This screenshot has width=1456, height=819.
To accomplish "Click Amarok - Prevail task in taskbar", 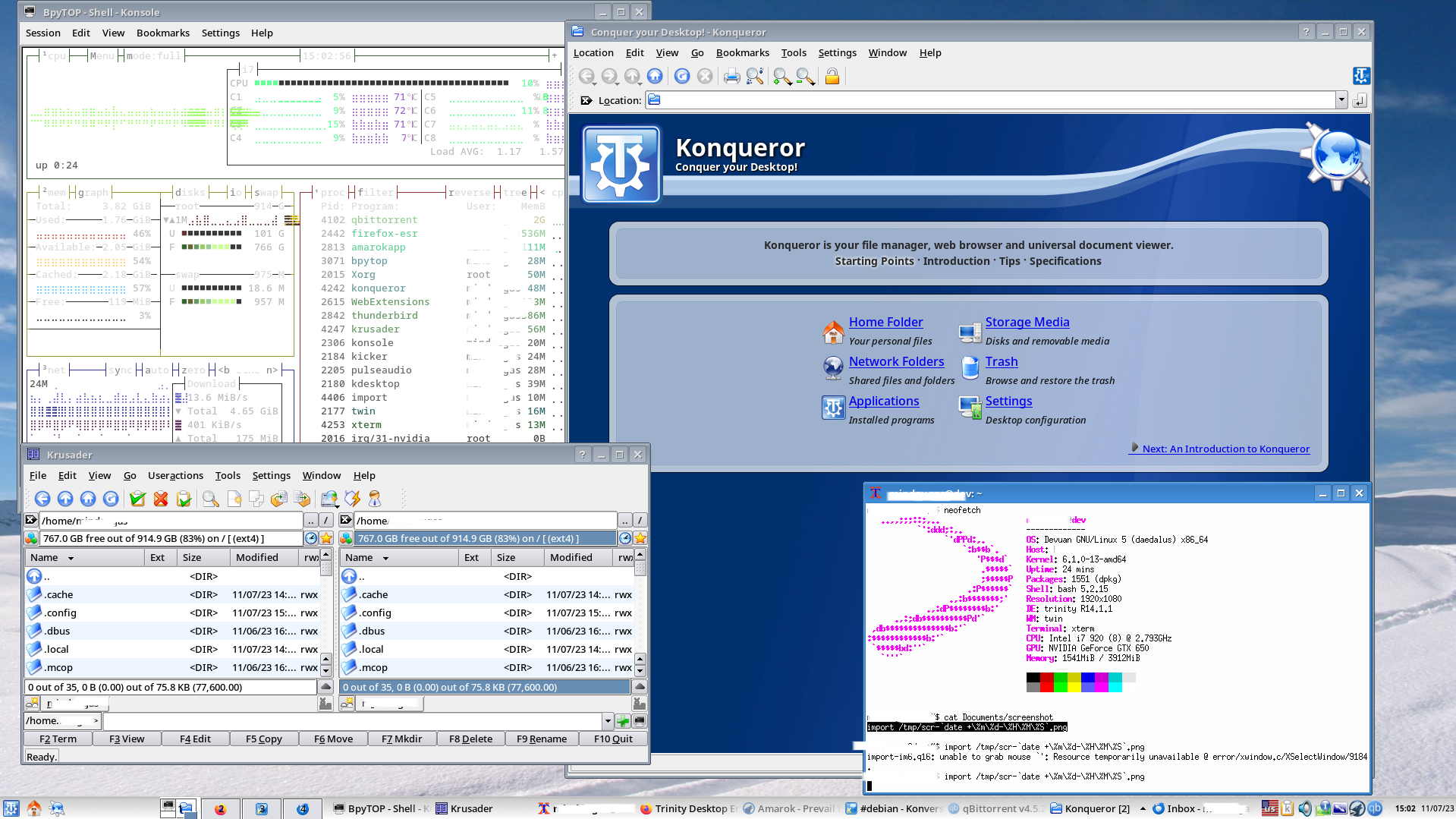I will (789, 808).
